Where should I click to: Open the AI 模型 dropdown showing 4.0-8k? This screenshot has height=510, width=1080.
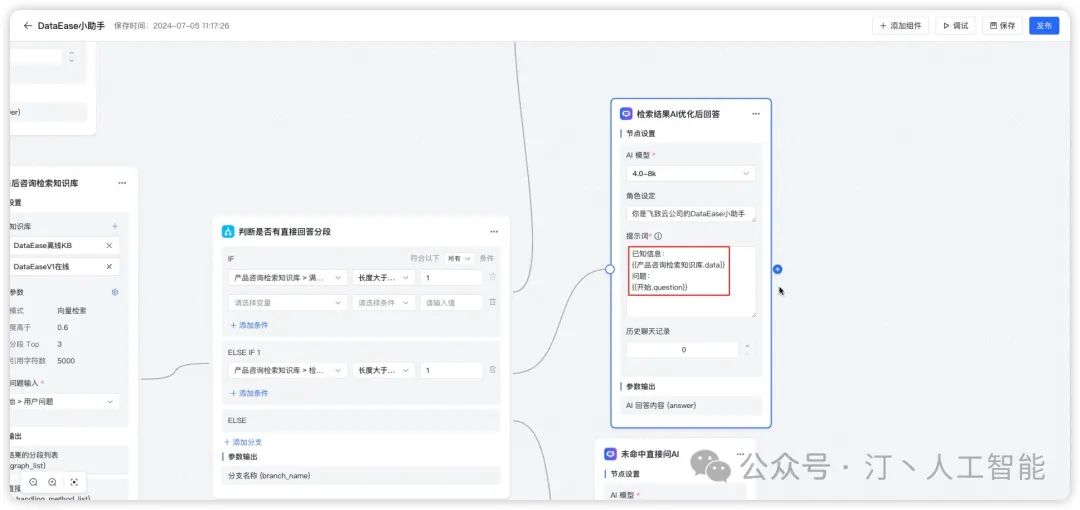(690, 174)
